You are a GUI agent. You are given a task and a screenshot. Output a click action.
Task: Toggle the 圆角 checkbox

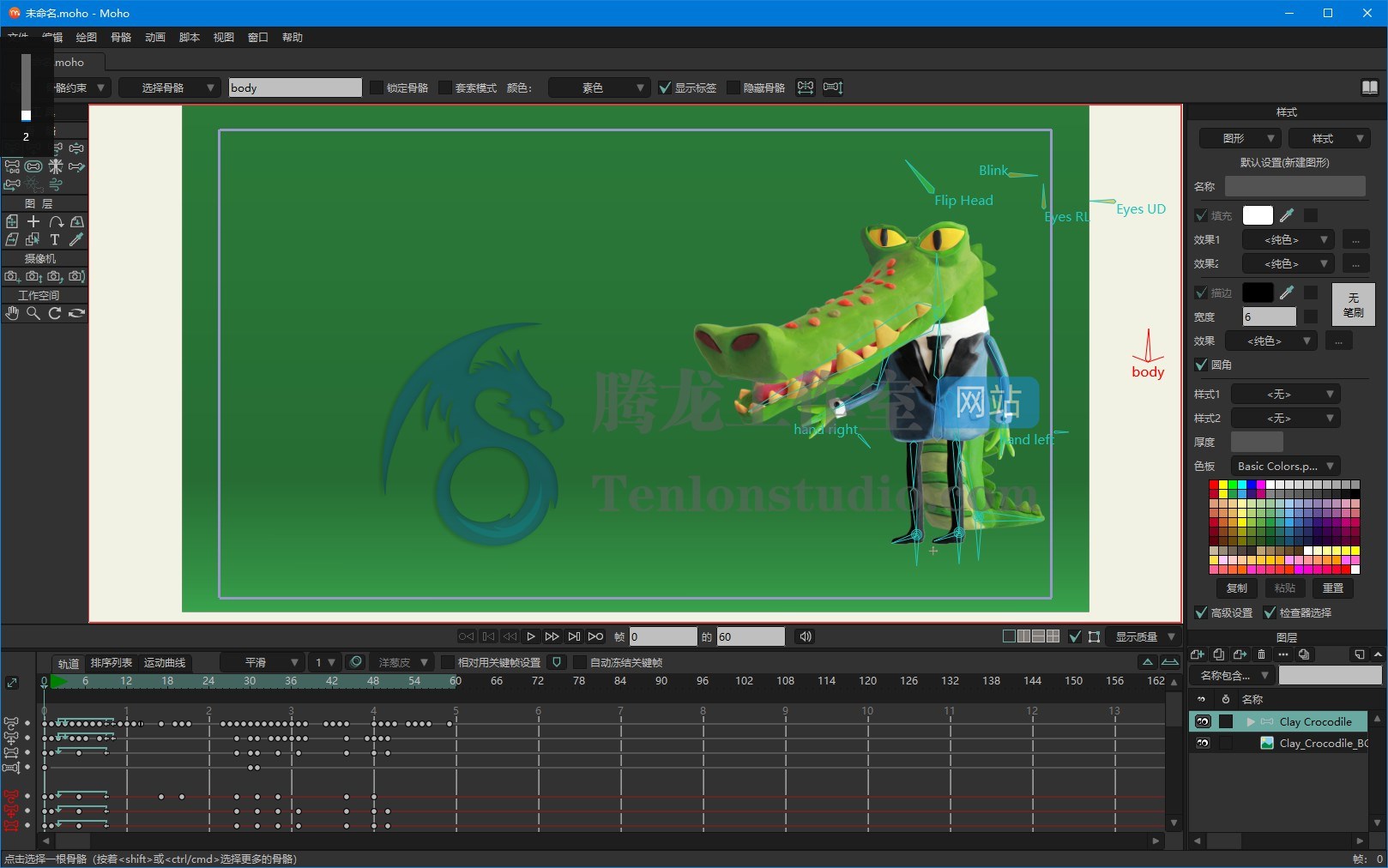coord(1201,365)
